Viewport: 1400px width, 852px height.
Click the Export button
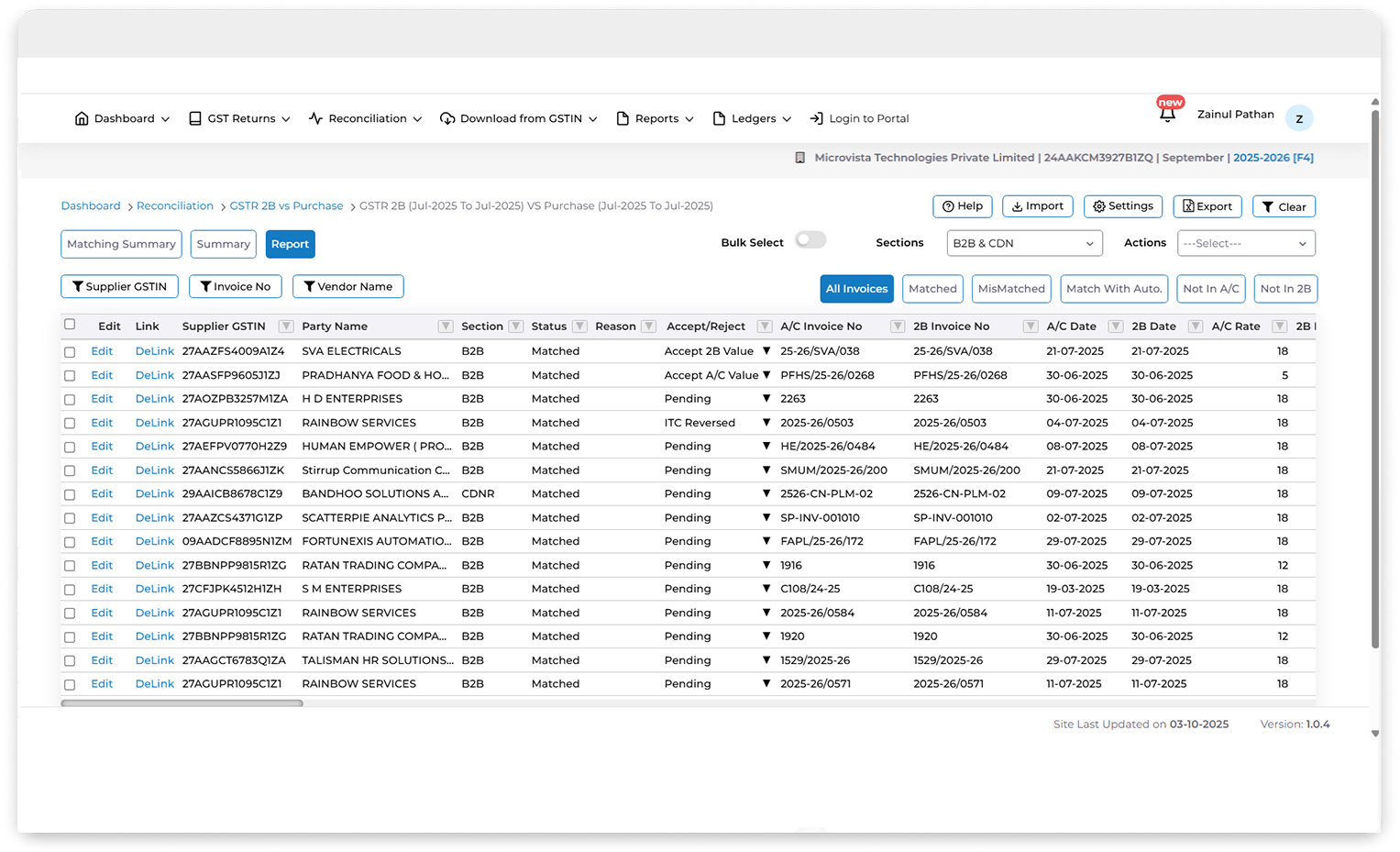click(x=1207, y=206)
